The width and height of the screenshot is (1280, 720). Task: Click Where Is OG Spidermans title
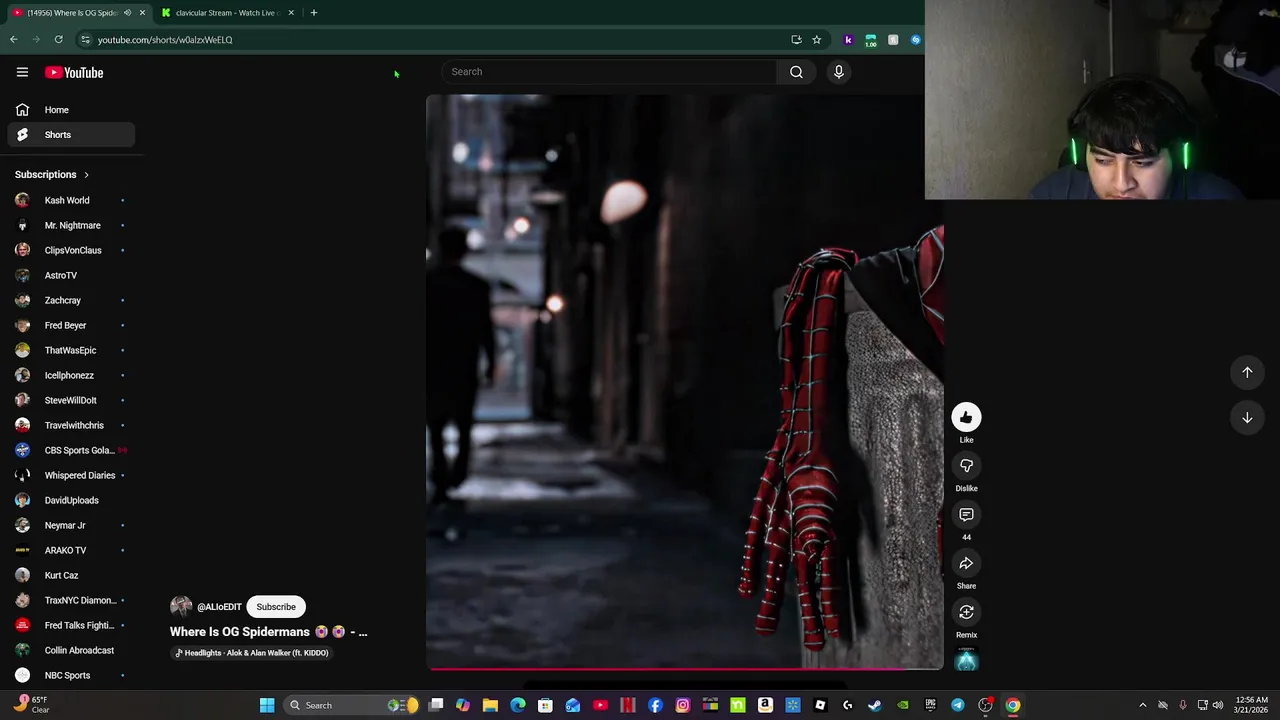pos(268,632)
